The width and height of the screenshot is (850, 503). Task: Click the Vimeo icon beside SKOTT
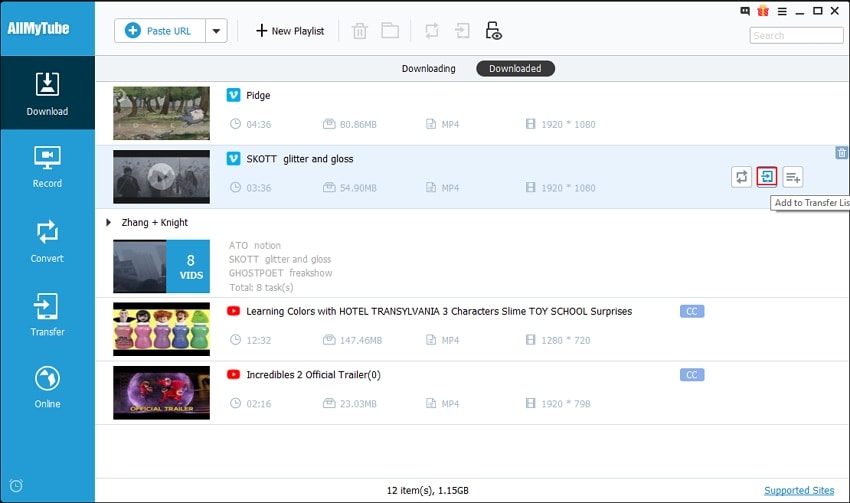233,159
